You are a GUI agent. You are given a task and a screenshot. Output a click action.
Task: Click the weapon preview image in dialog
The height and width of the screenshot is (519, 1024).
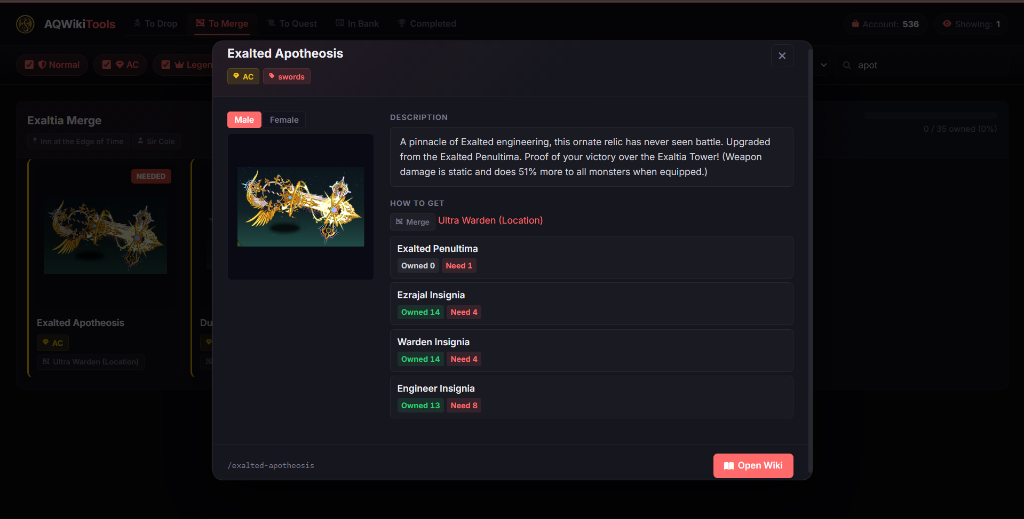point(300,206)
